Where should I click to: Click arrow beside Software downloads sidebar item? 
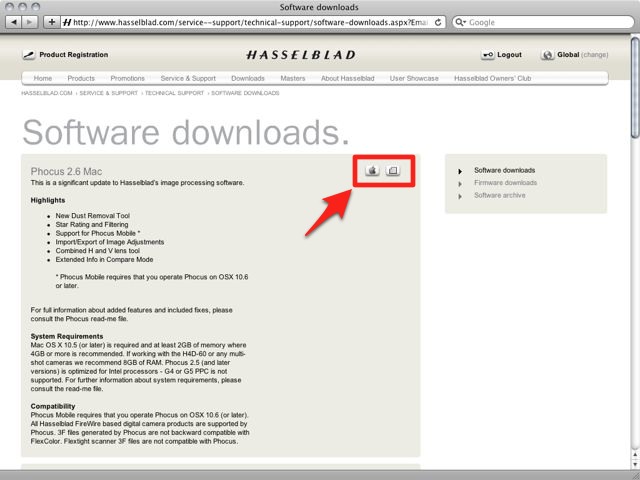pos(460,171)
